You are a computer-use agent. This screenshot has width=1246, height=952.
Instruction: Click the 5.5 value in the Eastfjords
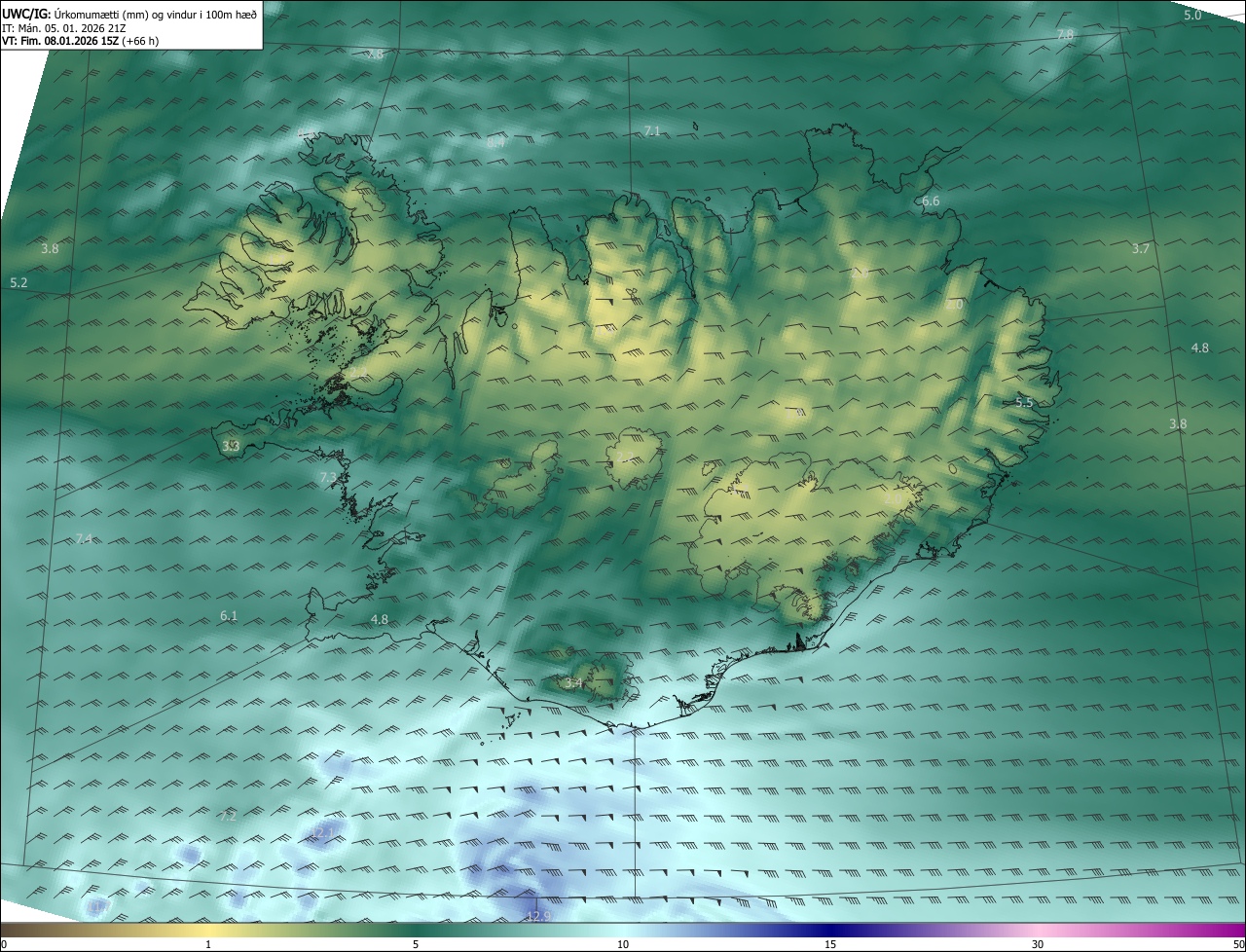tap(1024, 403)
